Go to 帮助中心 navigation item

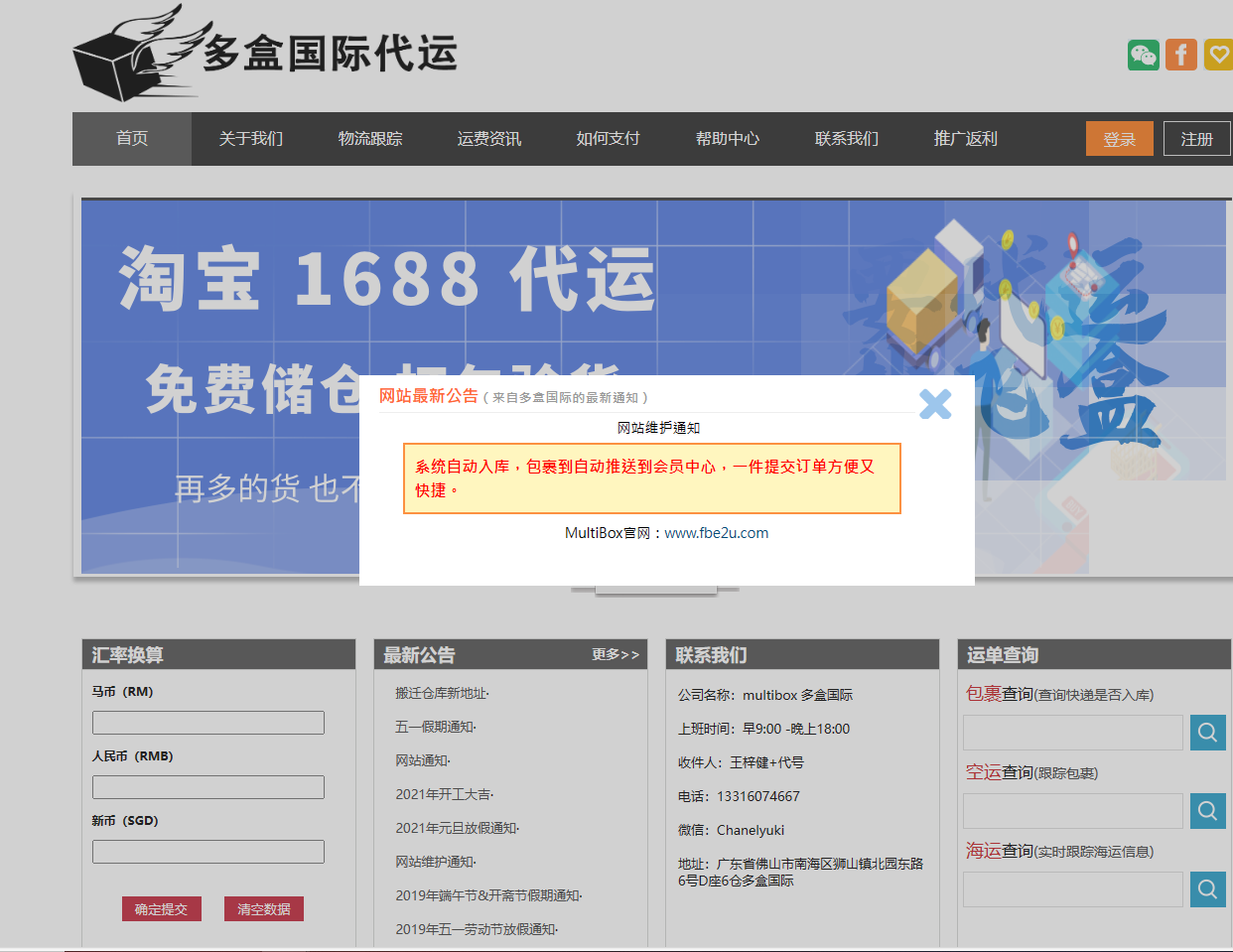[728, 139]
